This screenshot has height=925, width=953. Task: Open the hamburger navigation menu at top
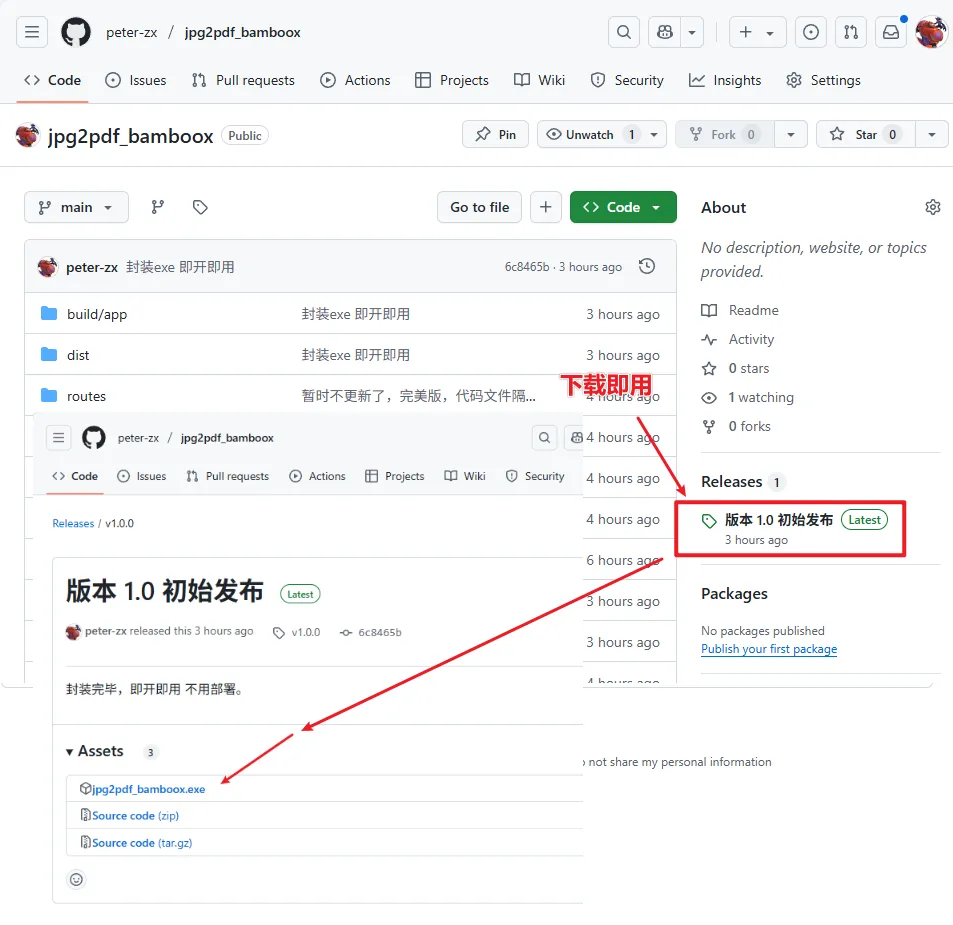tap(32, 32)
